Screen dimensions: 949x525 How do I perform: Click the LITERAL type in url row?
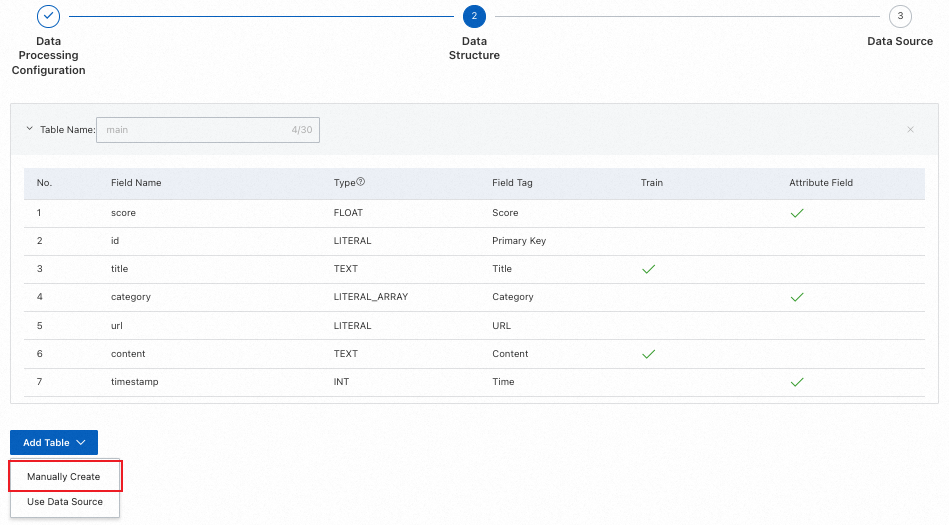coord(352,326)
